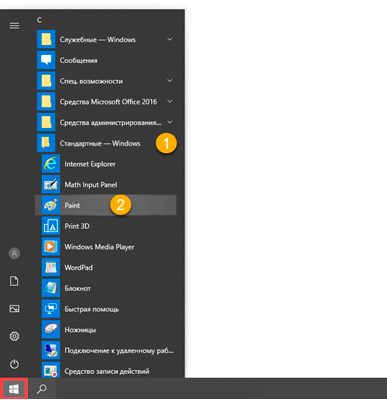Open the Сообщения messaging app
Viewport: 387px width, 400px height.
105,60
